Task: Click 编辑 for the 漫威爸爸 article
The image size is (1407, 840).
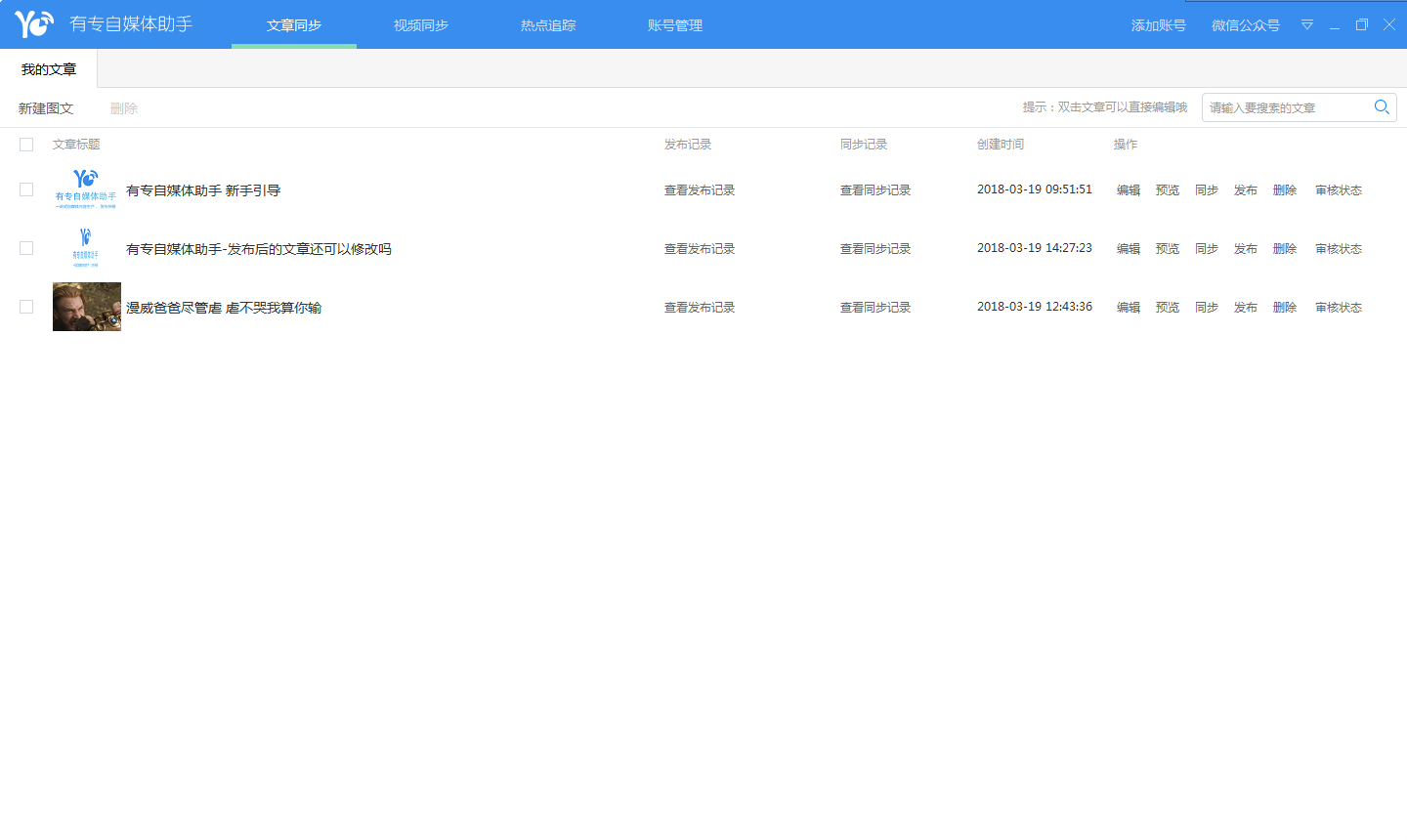Action: point(1129,308)
